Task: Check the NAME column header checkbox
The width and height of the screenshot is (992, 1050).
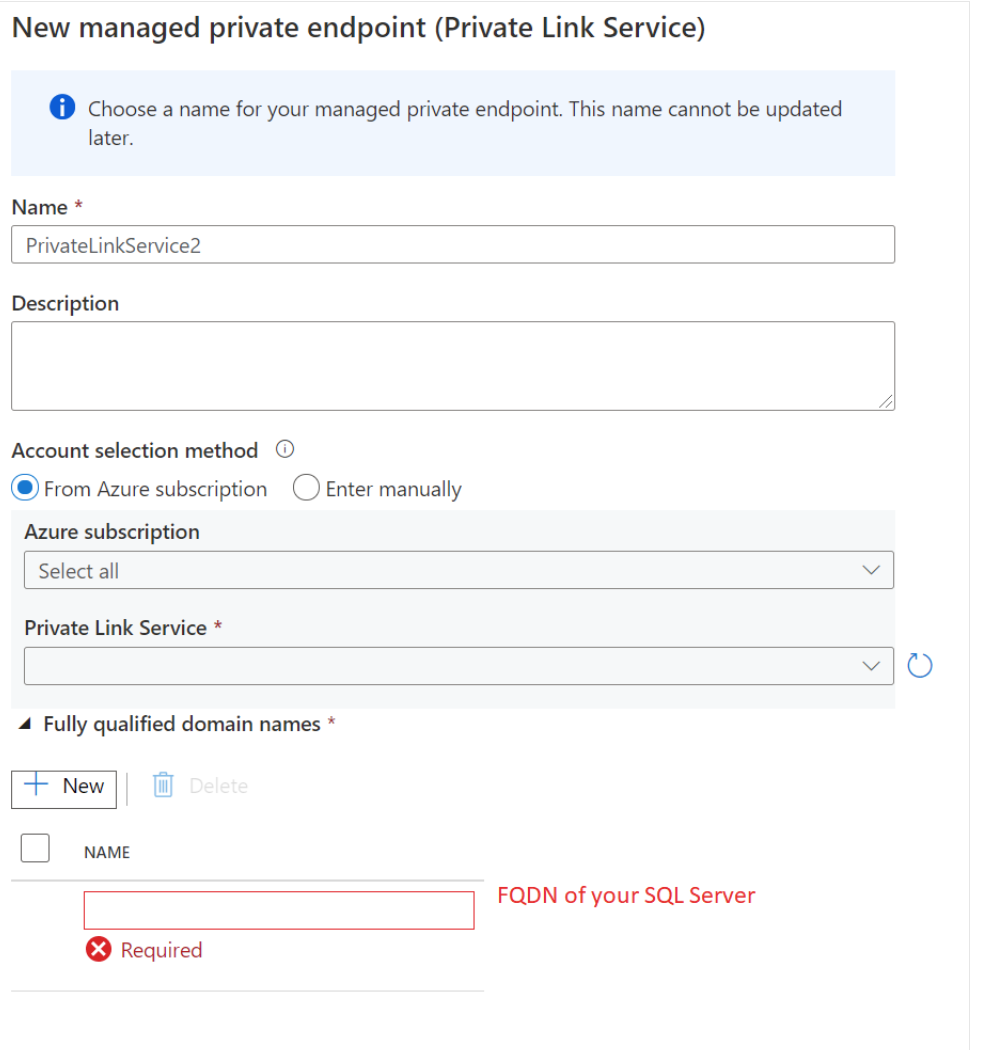Action: tap(35, 848)
